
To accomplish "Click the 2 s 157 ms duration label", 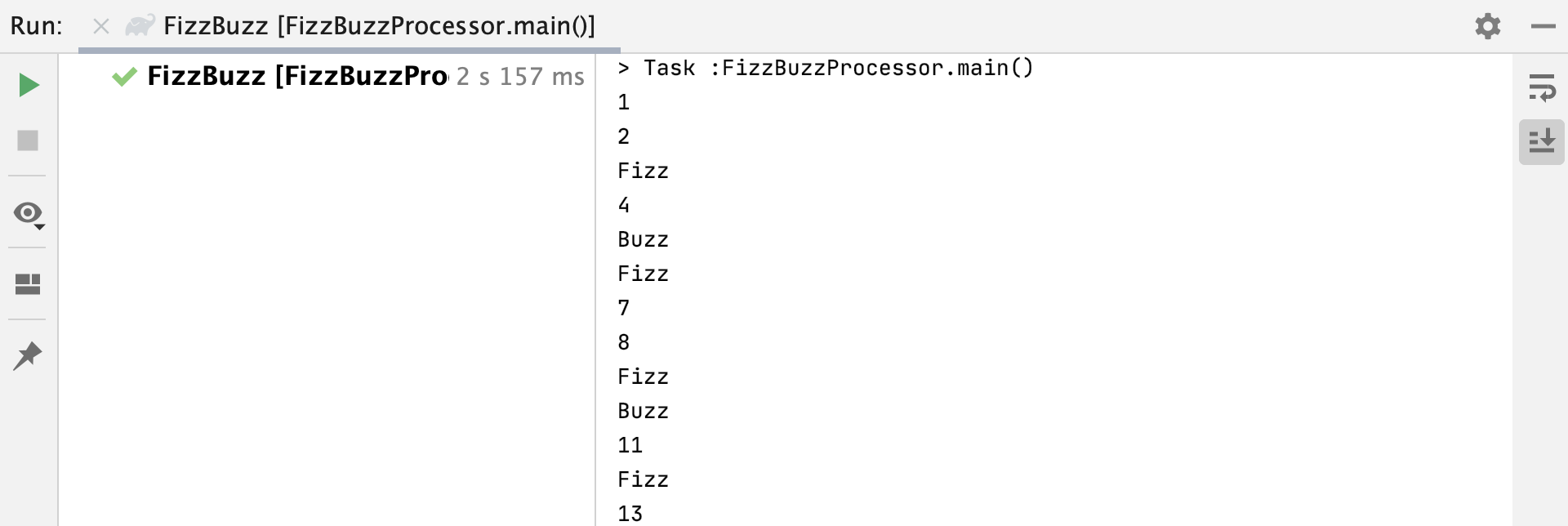I will pos(521,77).
